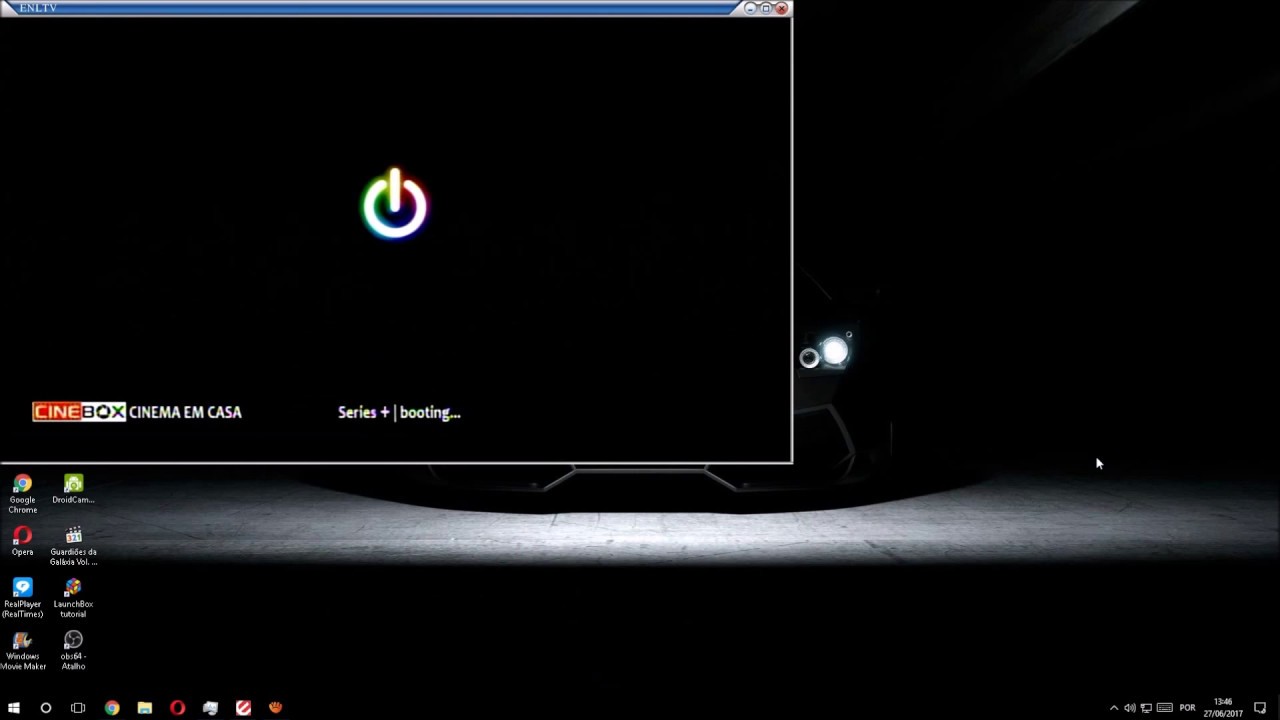
Task: Open red striped taskbar app icon
Action: tap(243, 707)
